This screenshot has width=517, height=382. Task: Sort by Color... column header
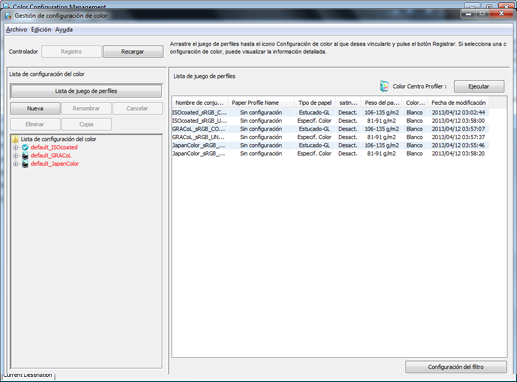click(415, 103)
